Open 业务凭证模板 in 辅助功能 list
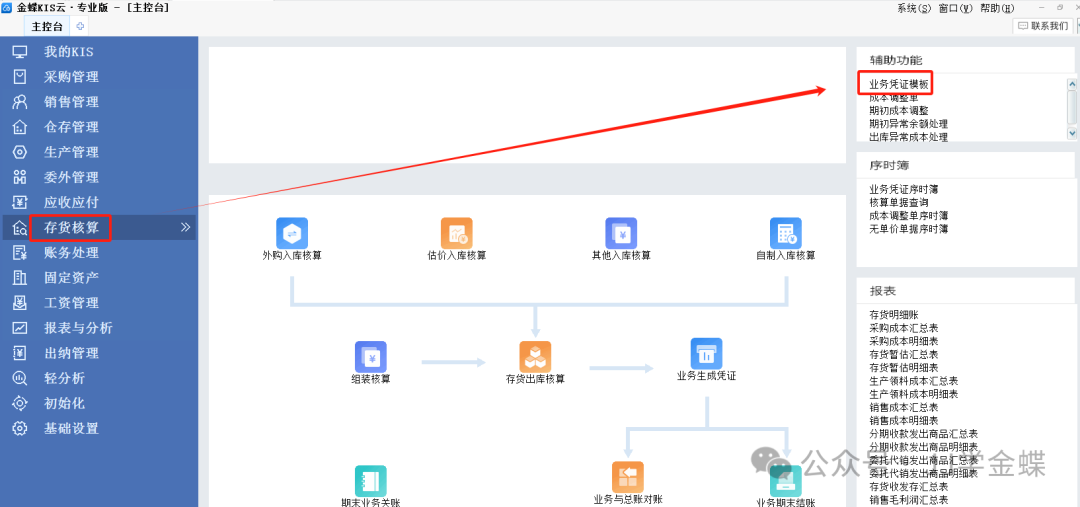This screenshot has width=1080, height=507. (x=898, y=84)
